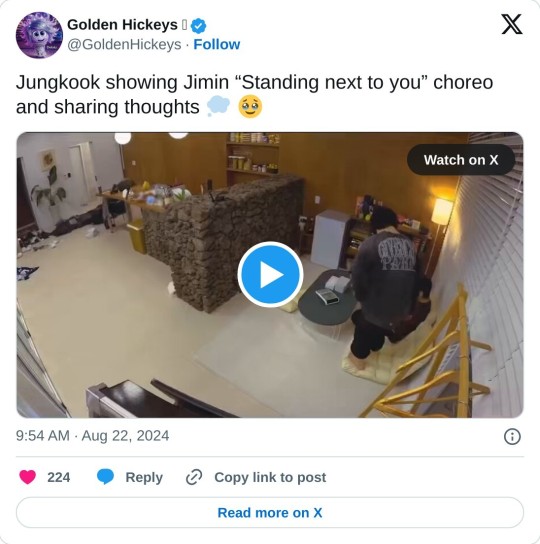The image size is (540, 544).
Task: Click the Read more on X button
Action: click(x=270, y=513)
